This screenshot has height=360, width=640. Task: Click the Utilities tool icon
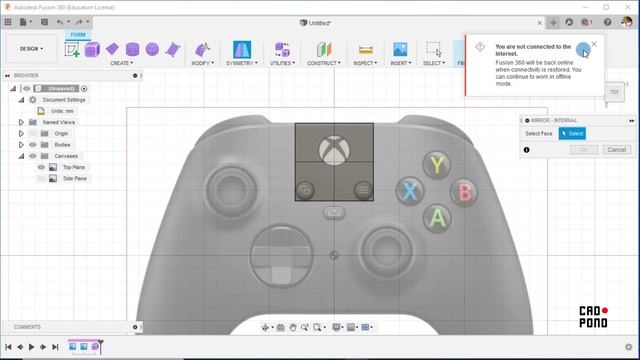[282, 50]
